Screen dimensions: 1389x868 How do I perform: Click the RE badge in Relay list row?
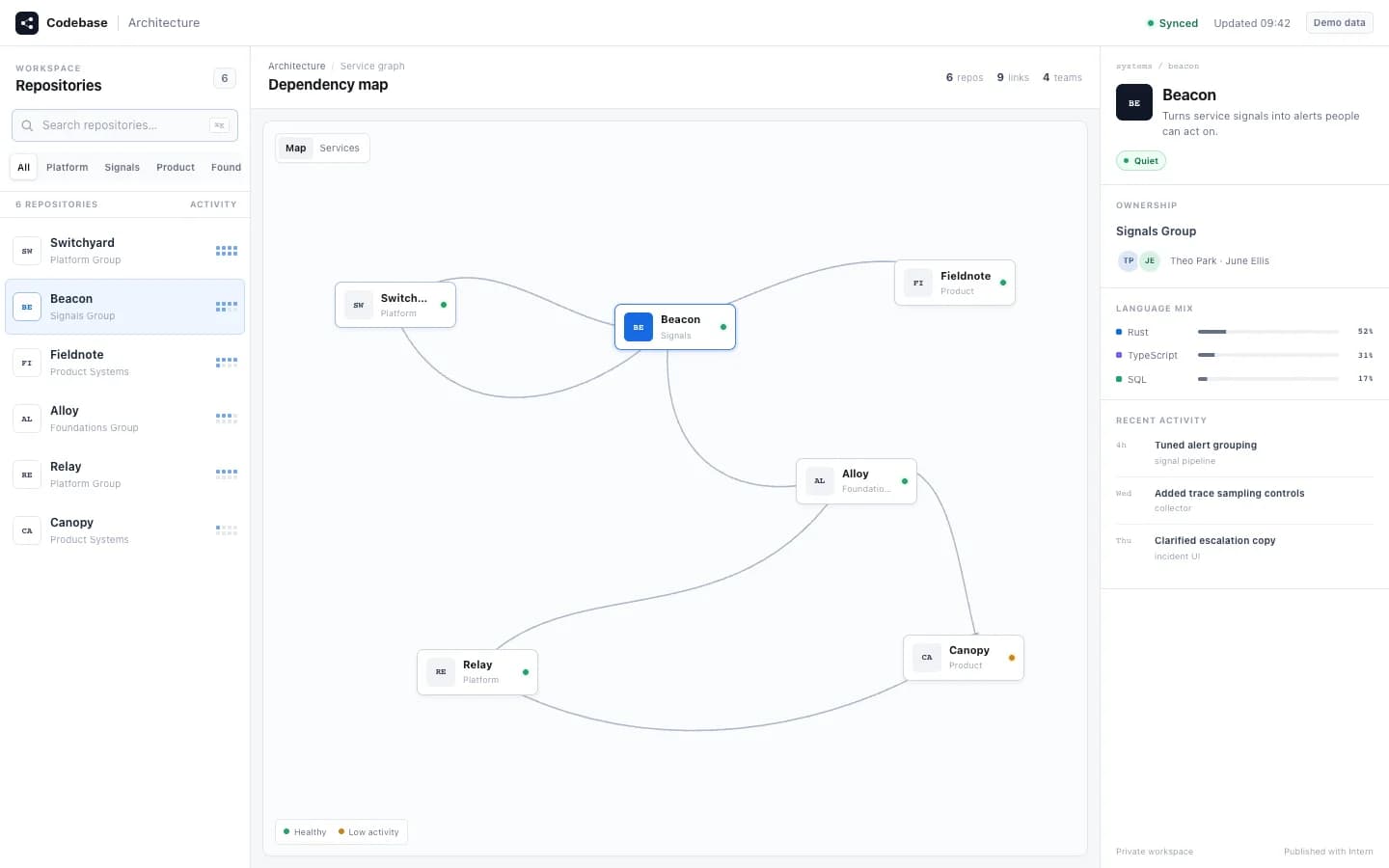pos(27,475)
